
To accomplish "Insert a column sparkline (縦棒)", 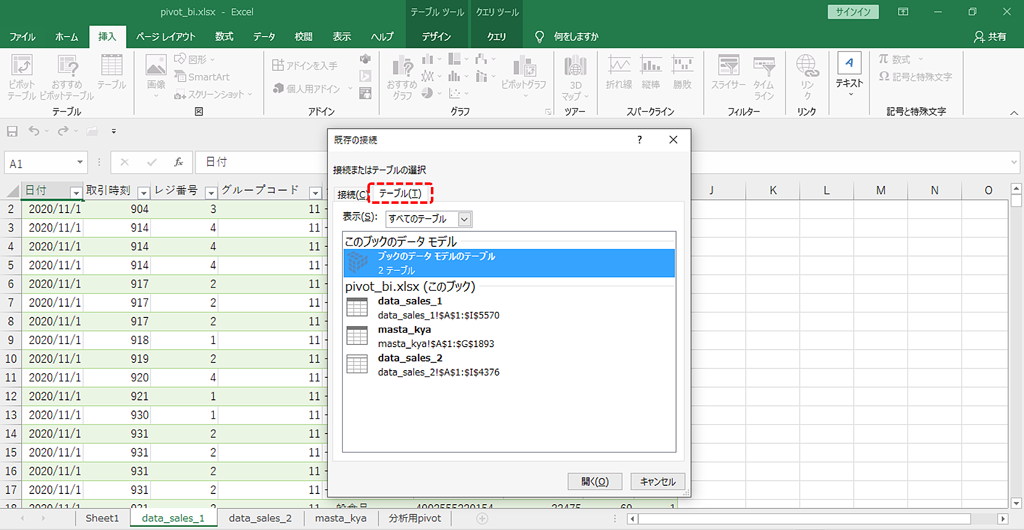I will click(651, 72).
